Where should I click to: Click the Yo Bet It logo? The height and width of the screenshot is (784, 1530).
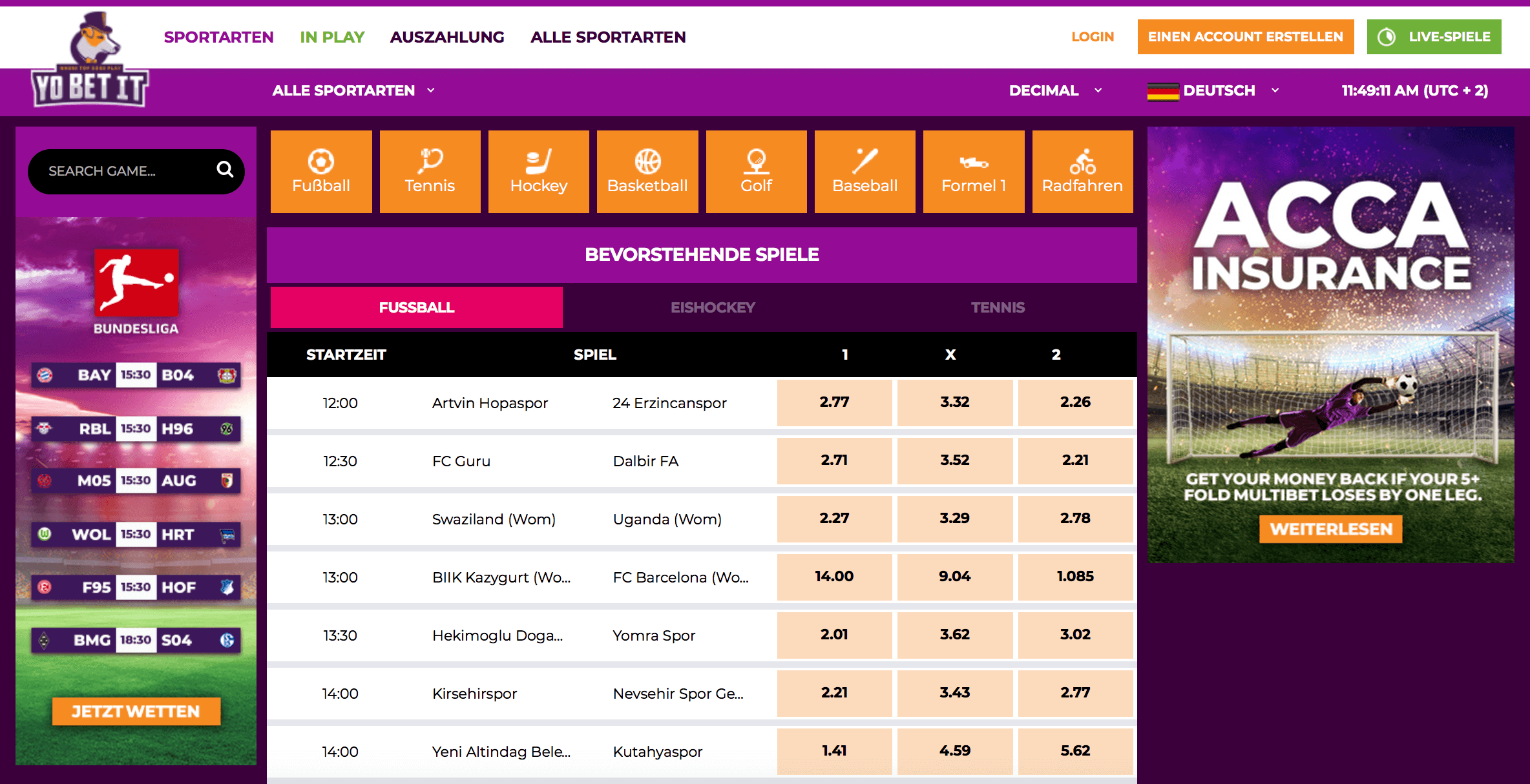click(x=90, y=59)
